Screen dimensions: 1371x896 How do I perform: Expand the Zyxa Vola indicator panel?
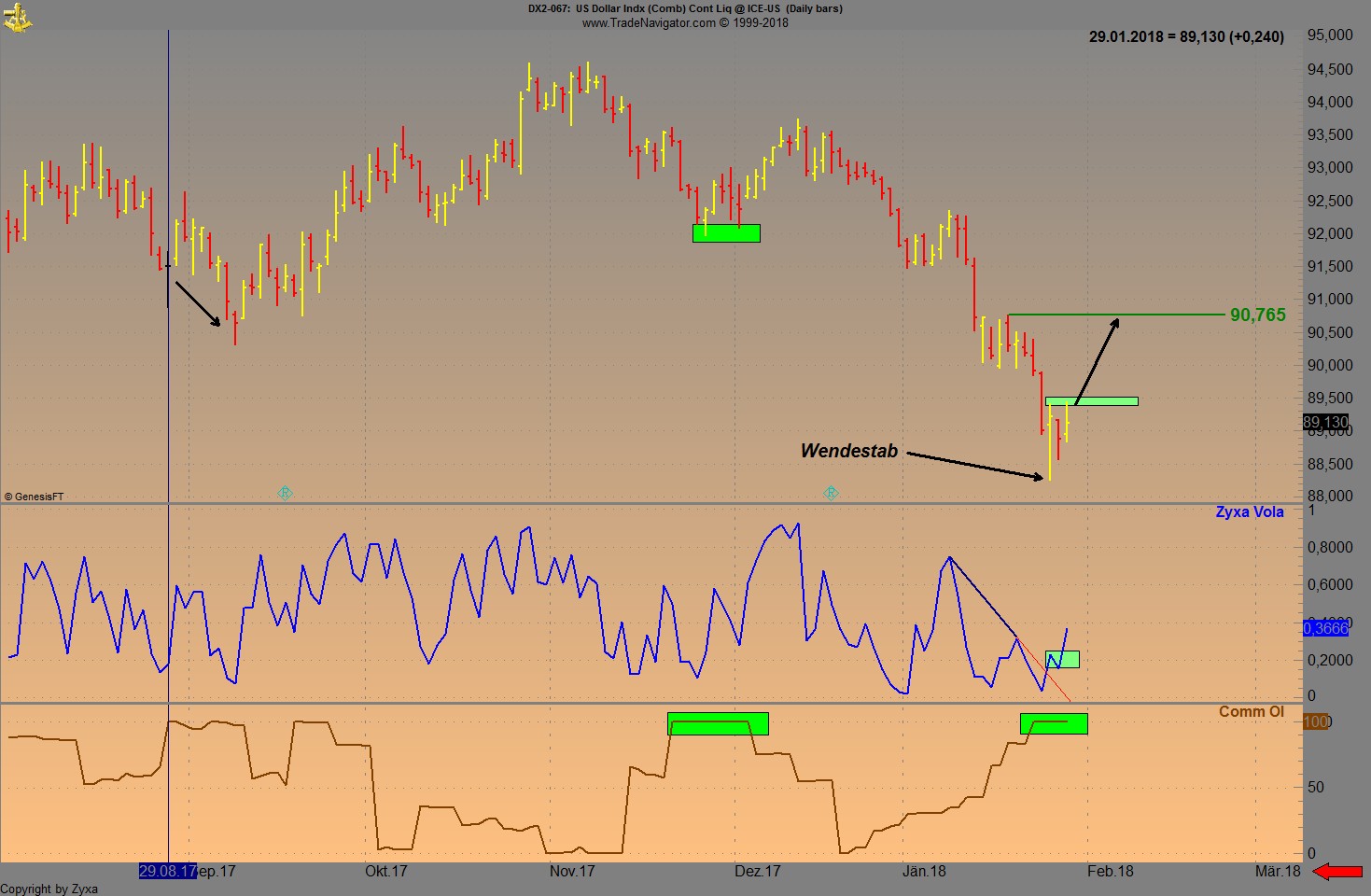coord(1249,511)
